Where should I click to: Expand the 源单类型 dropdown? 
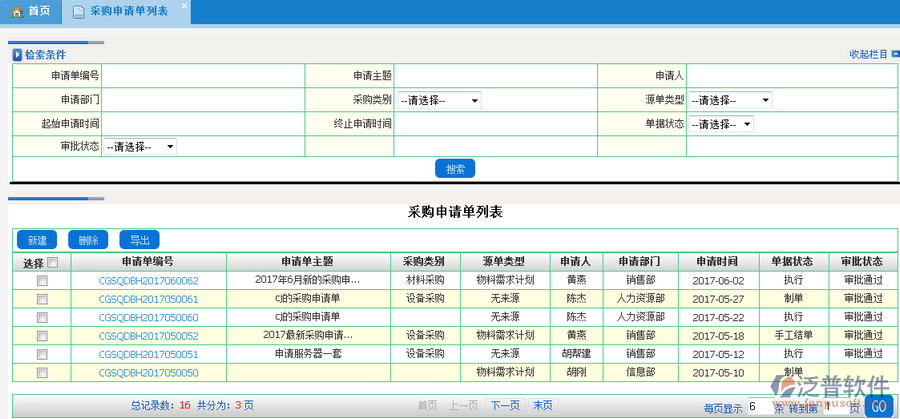tap(730, 100)
